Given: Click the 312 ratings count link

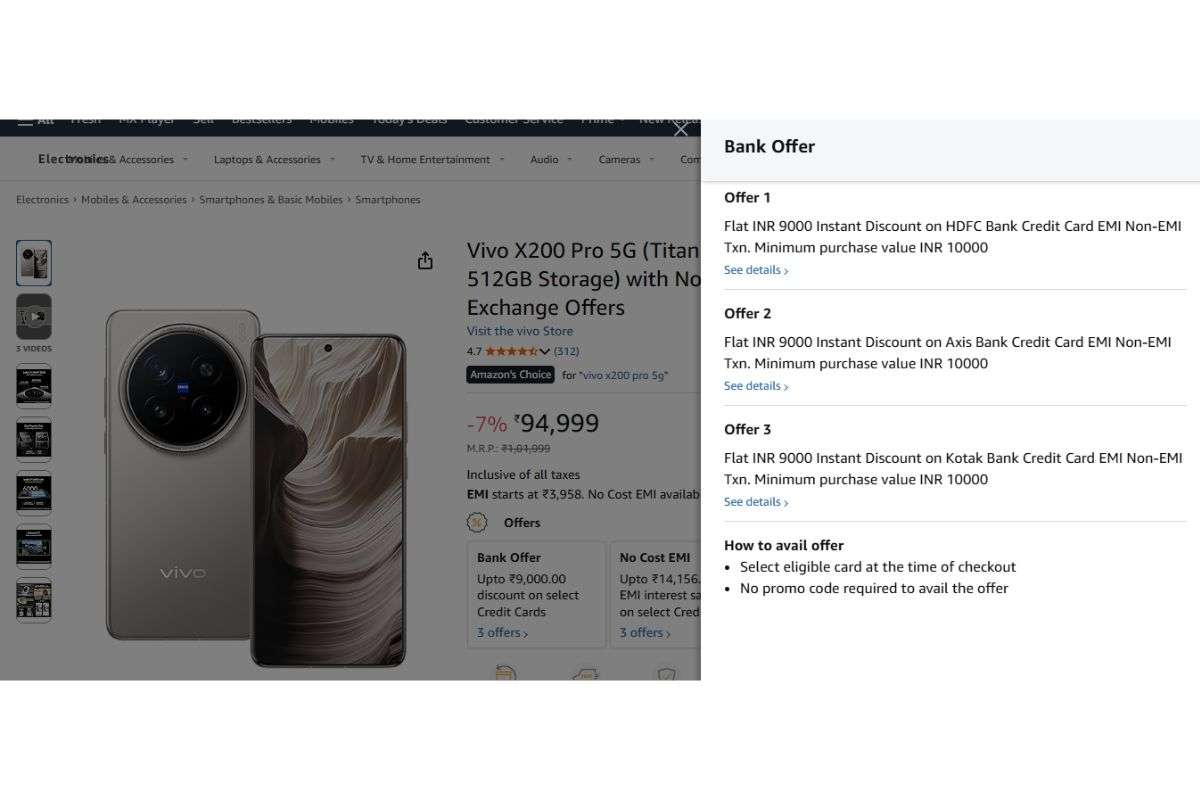Looking at the screenshot, I should (567, 351).
